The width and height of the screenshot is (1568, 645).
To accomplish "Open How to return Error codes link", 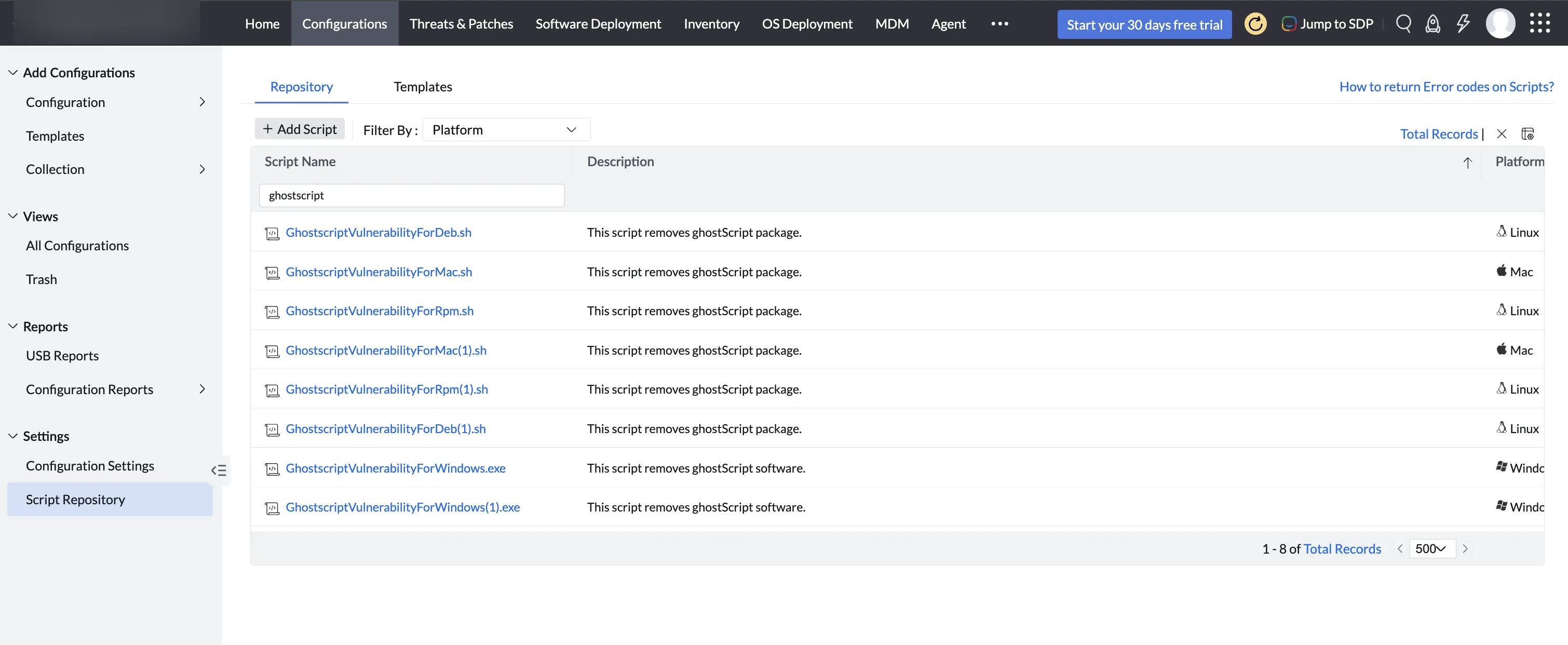I will coord(1447,87).
